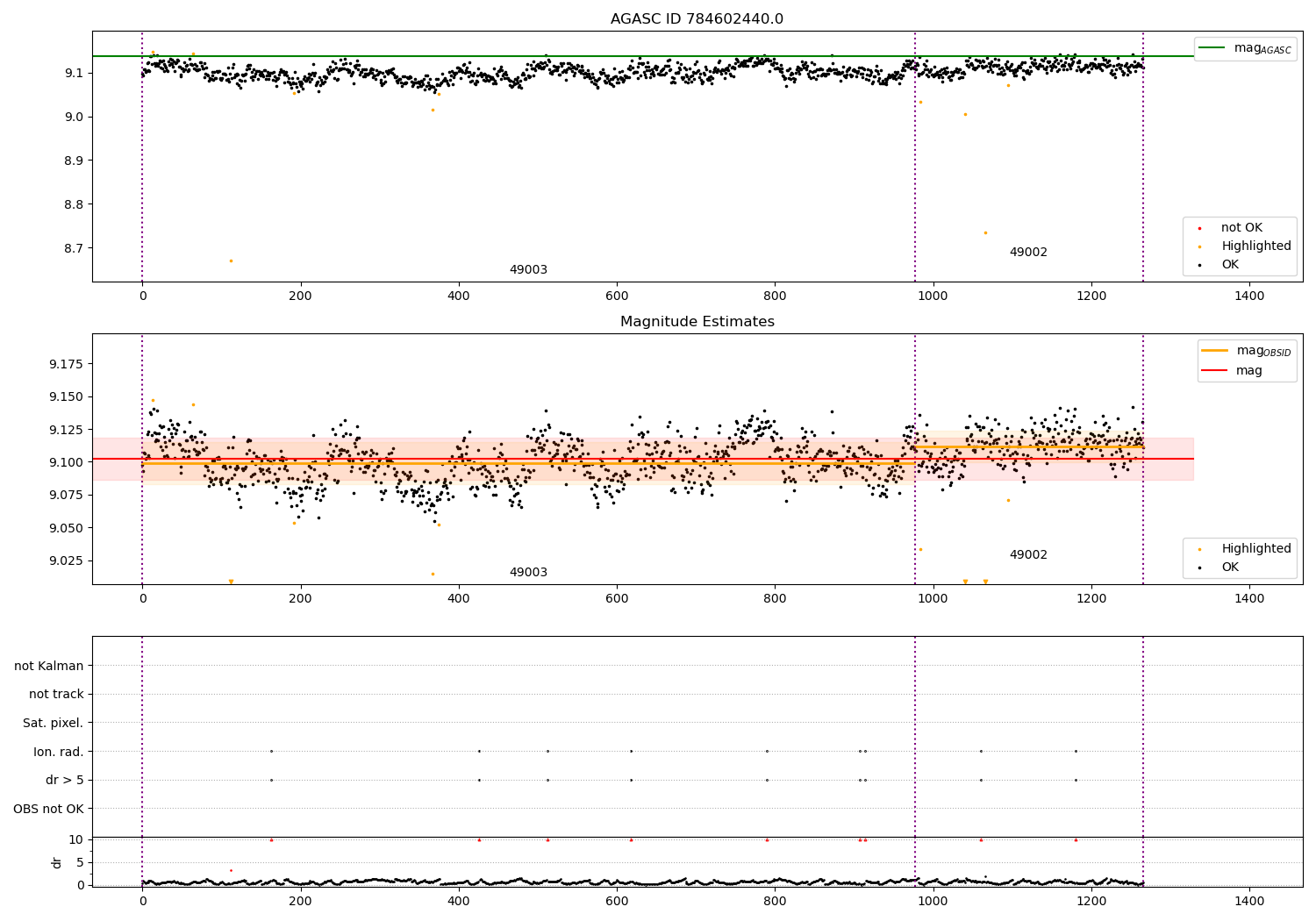The height and width of the screenshot is (921, 1316).
Task: Select the mag OBSID legend entry
Action: (1247, 351)
